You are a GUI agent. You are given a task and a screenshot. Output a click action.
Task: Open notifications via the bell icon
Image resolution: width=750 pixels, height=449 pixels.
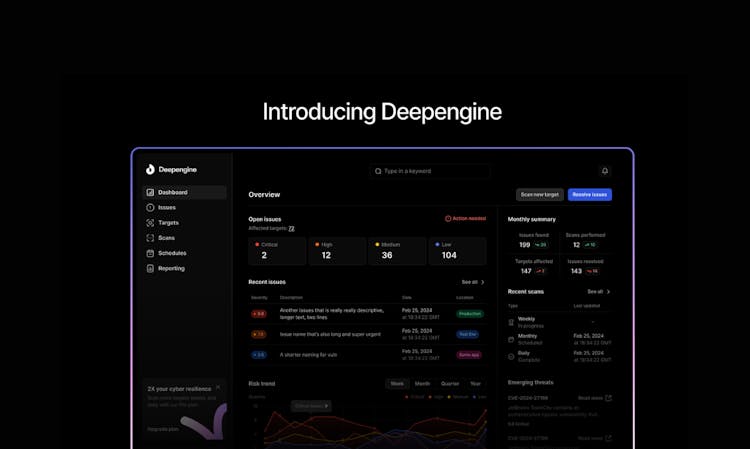click(x=605, y=171)
